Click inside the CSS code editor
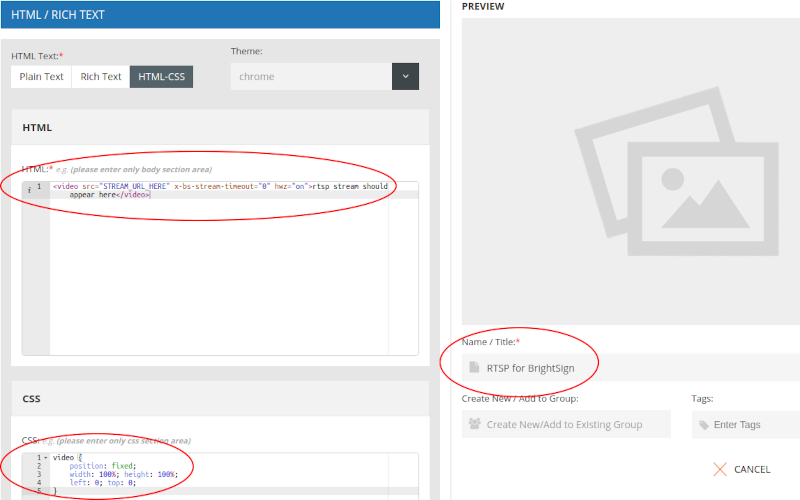 [x=220, y=476]
